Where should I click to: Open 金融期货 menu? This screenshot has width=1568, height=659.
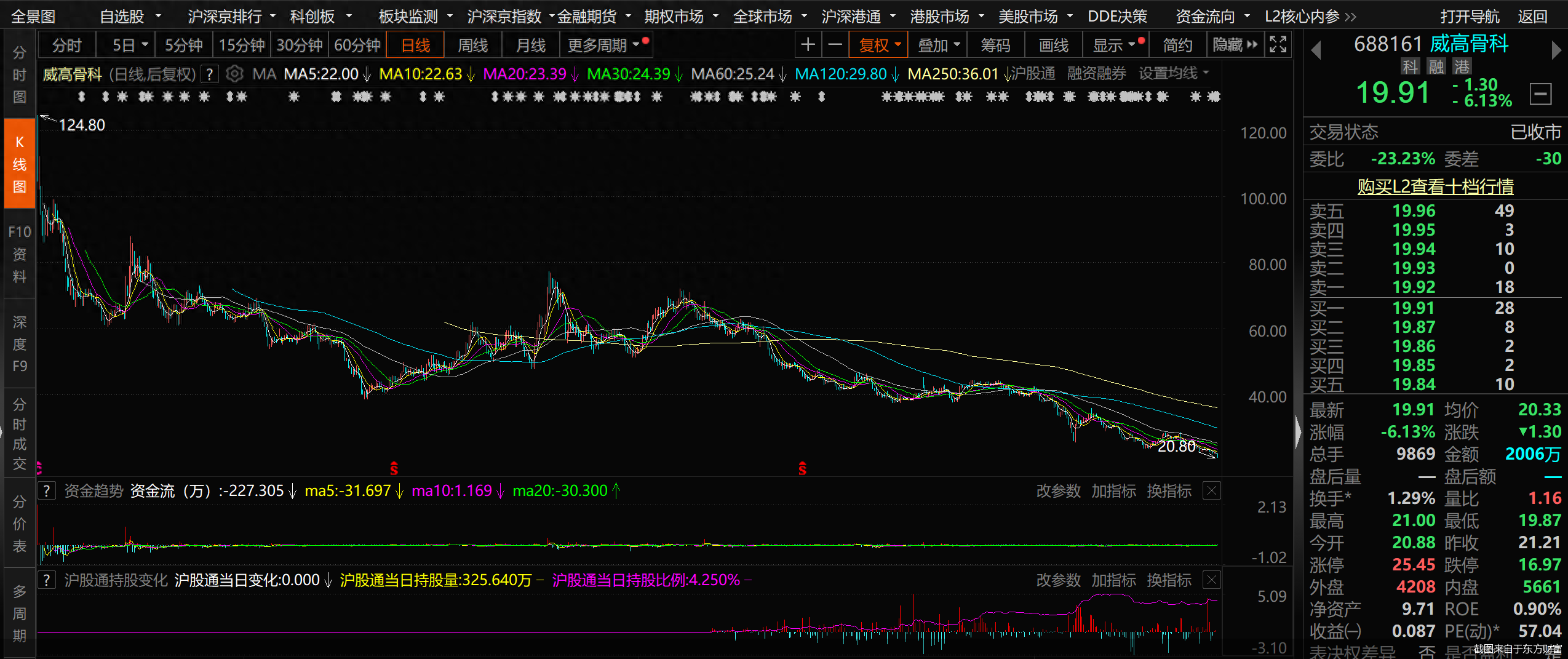594,17
